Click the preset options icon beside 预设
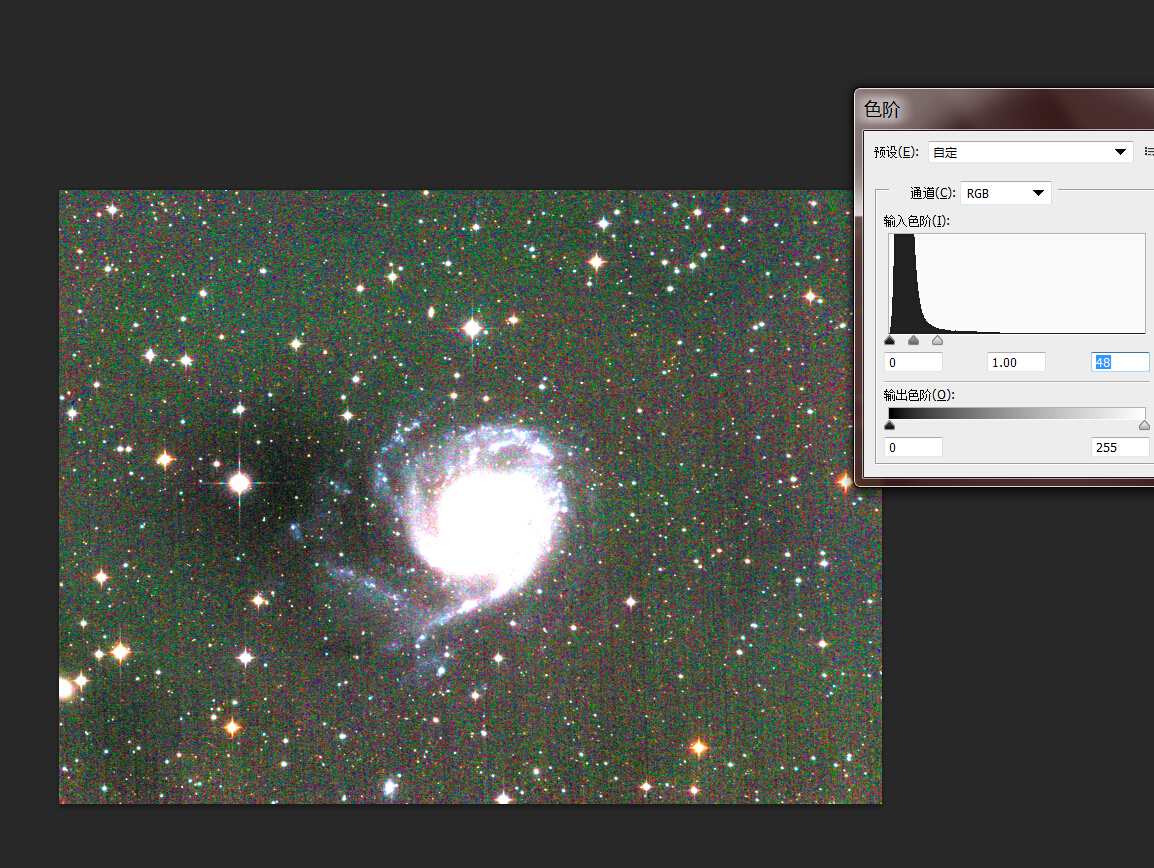The width and height of the screenshot is (1154, 868). 1148,152
